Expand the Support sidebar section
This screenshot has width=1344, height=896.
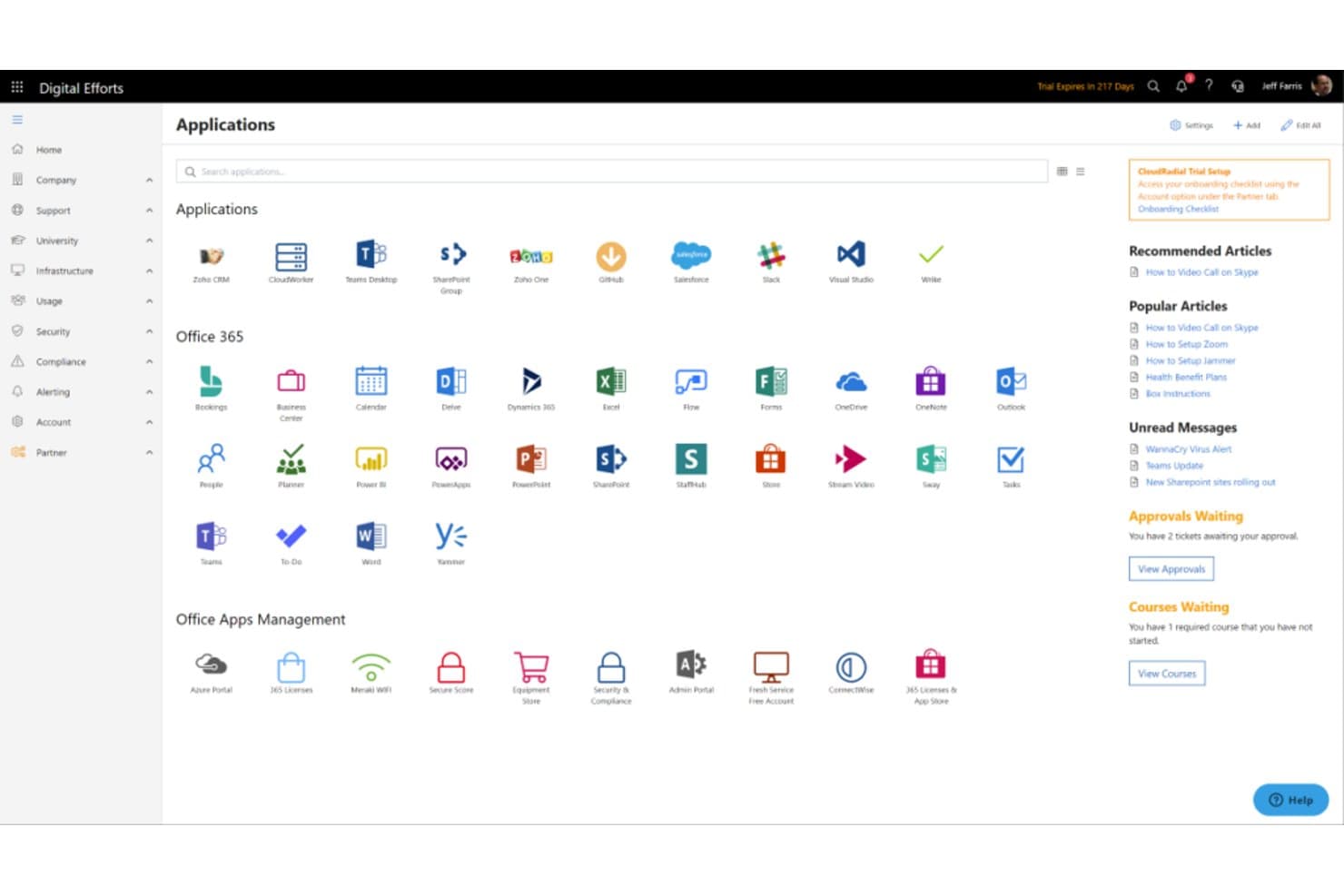point(82,210)
